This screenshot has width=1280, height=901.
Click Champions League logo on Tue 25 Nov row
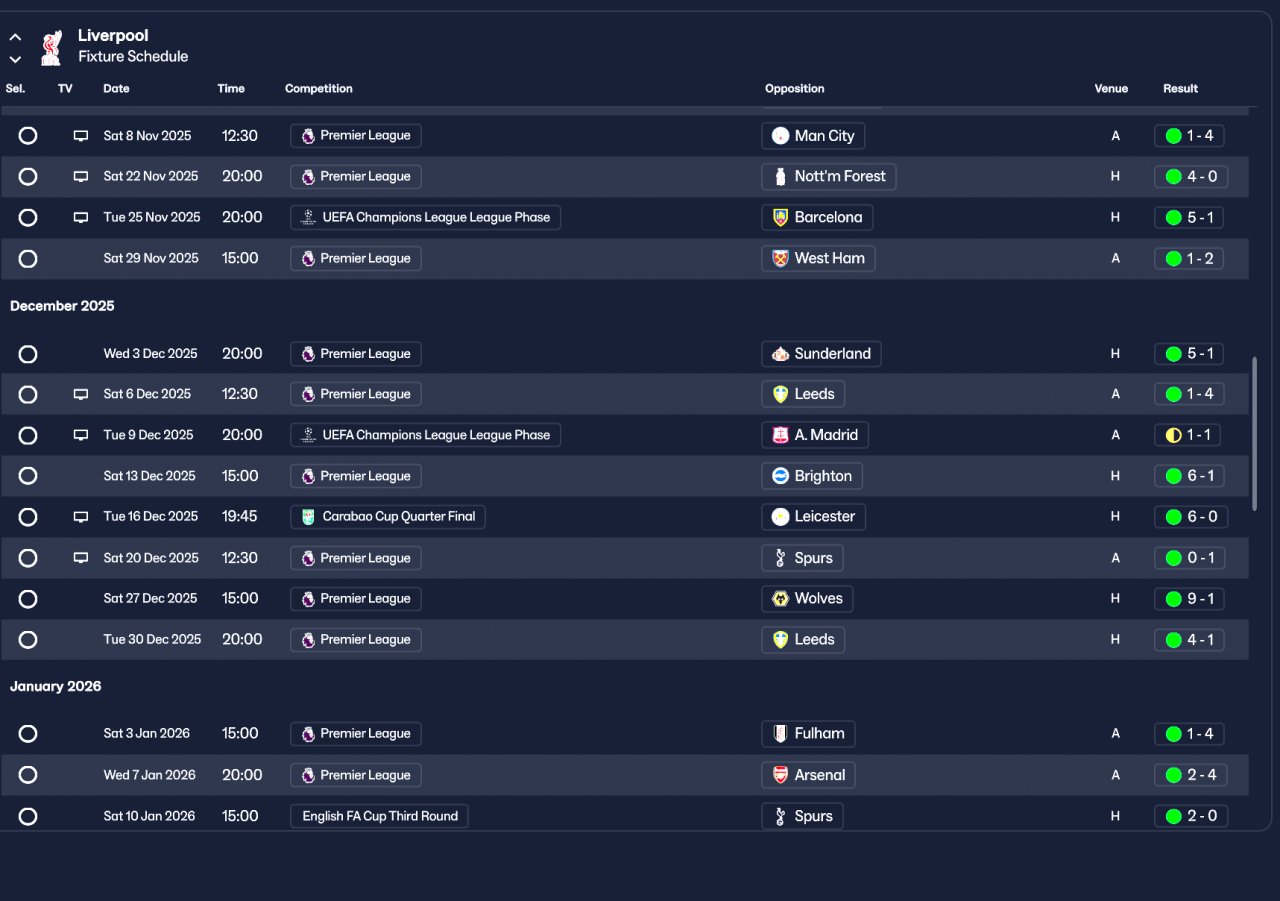pyautogui.click(x=308, y=217)
